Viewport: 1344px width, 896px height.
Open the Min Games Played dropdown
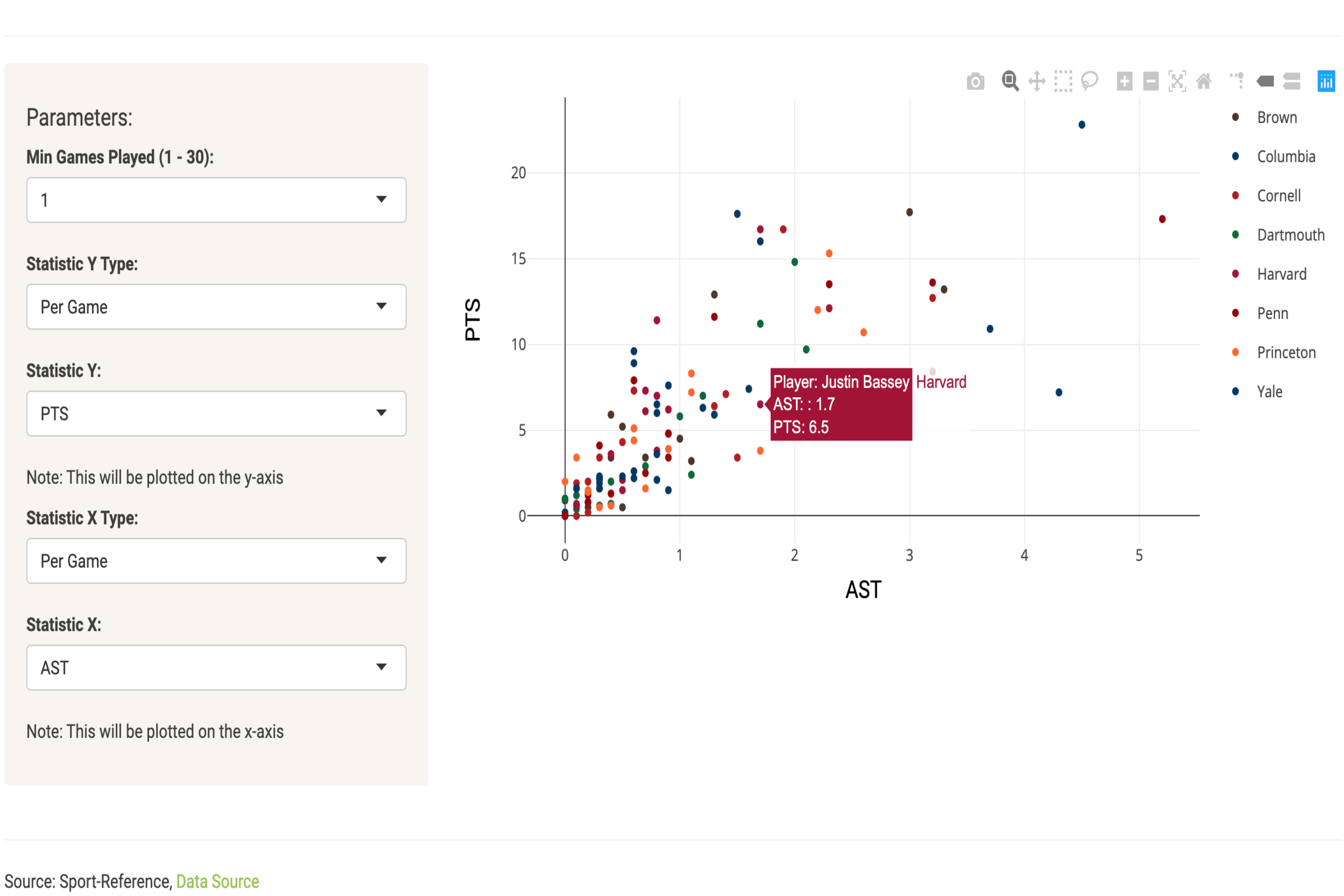coord(216,200)
